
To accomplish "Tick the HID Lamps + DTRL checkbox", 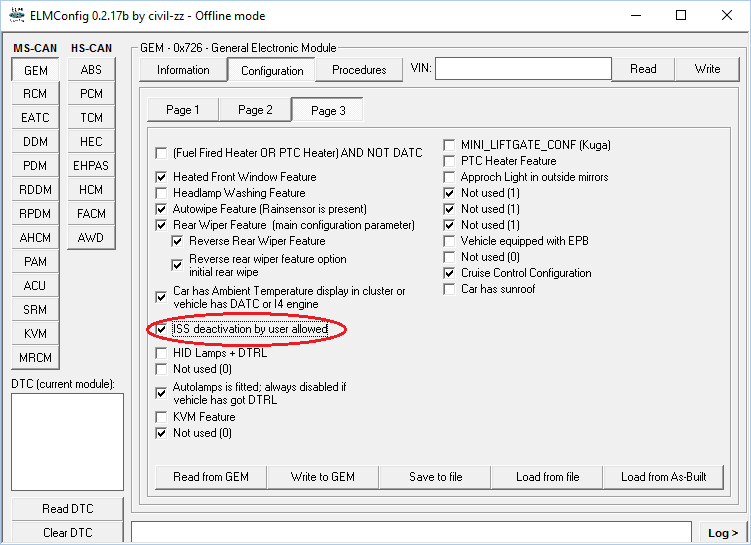I will coord(162,353).
